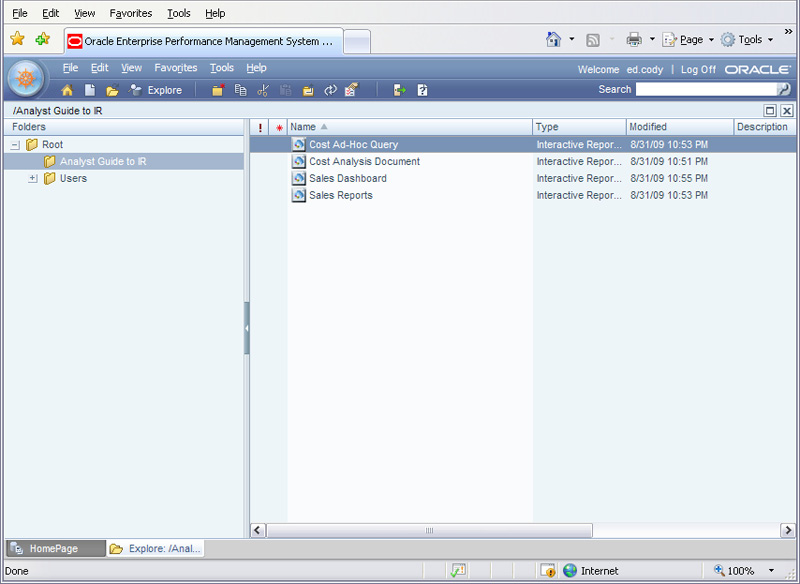Viewport: 800px width, 584px height.
Task: Click the open folder toolbar icon
Action: 112,90
